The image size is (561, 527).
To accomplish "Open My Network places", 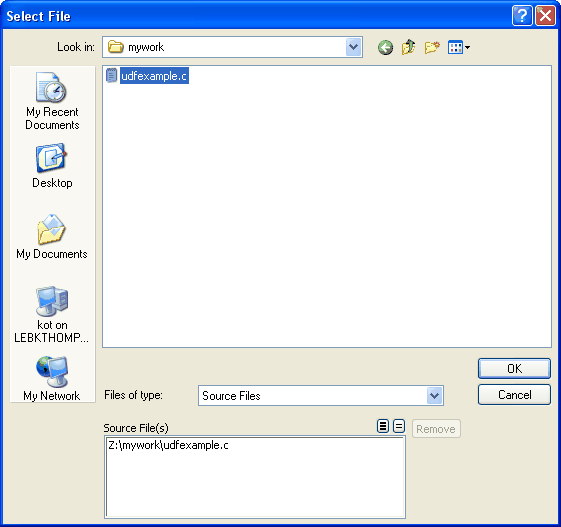I will (x=52, y=378).
